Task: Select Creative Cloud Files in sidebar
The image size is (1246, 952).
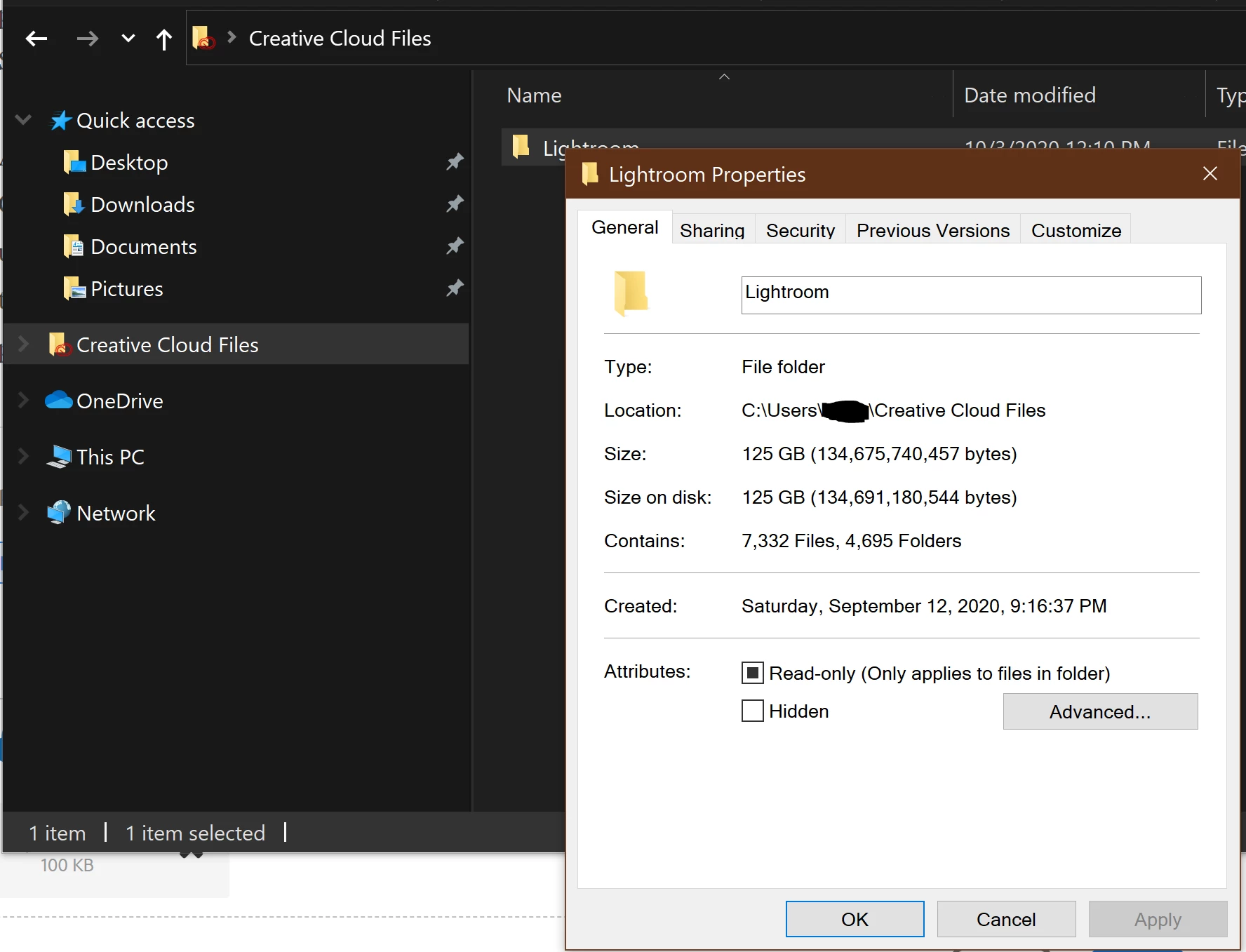Action: click(168, 345)
